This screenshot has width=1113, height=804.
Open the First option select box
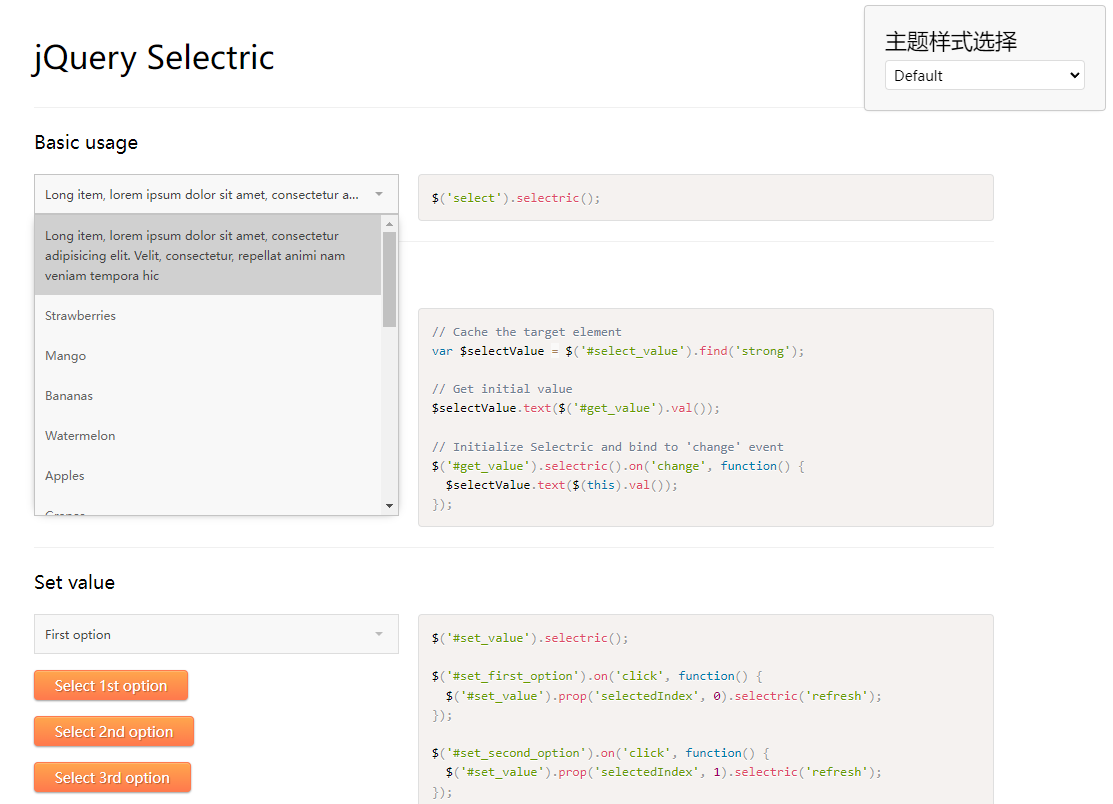coord(216,634)
